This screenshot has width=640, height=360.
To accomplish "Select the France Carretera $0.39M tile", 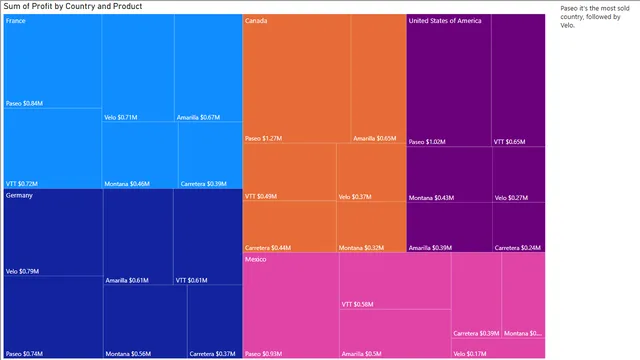I will pos(211,156).
